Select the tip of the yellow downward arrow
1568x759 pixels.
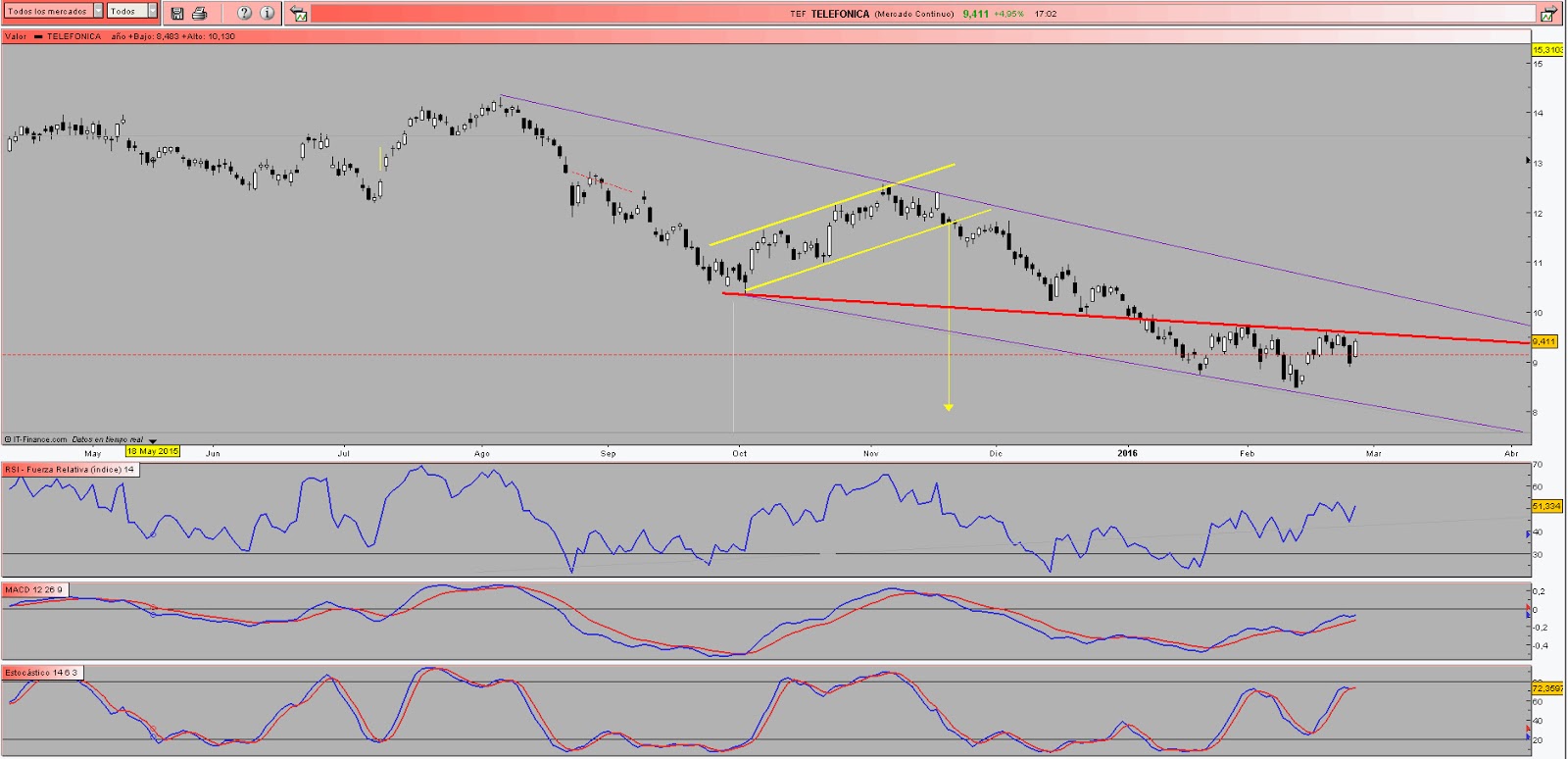949,407
